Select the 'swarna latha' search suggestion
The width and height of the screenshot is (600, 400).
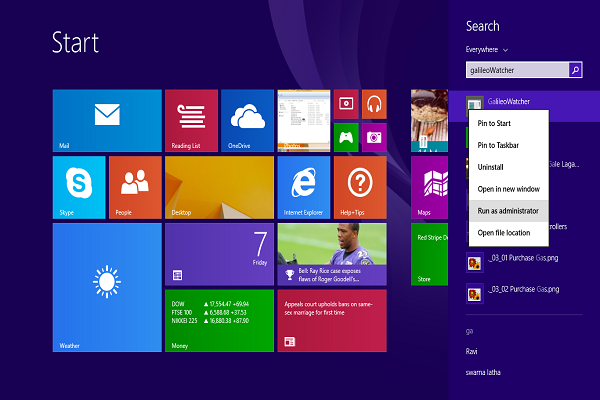coord(483,372)
